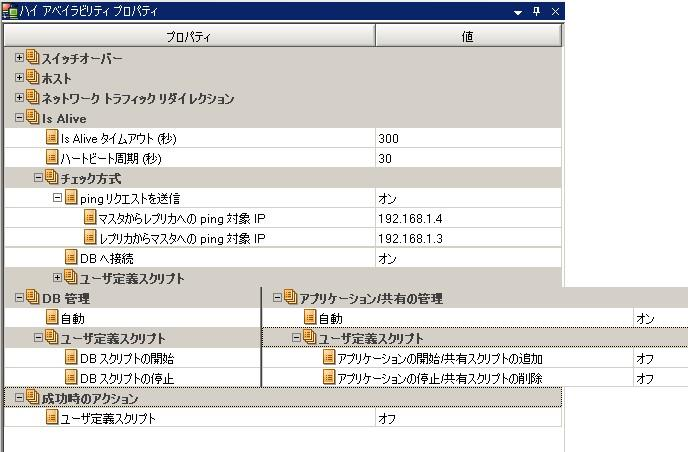Select the Is Alive タイムアウト (秒) row label
This screenshot has width=688, height=452.
[118, 139]
